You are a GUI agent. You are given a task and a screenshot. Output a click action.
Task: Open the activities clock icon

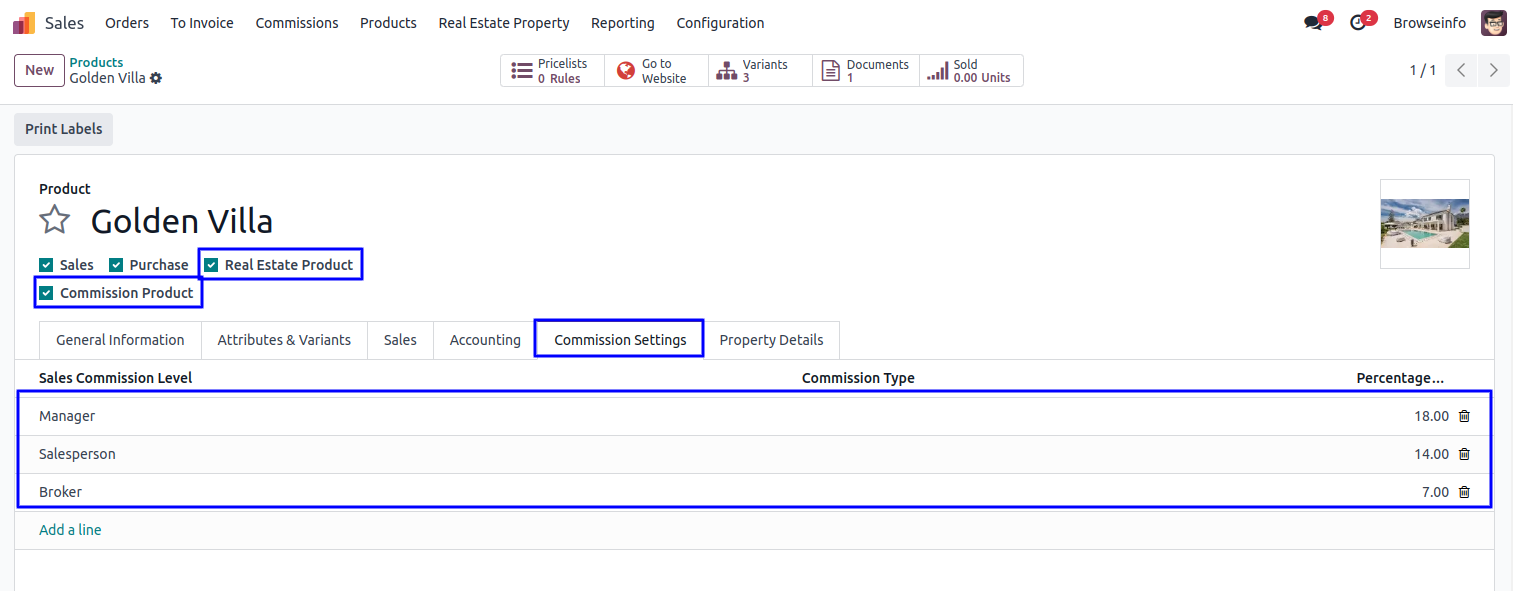tap(1357, 23)
